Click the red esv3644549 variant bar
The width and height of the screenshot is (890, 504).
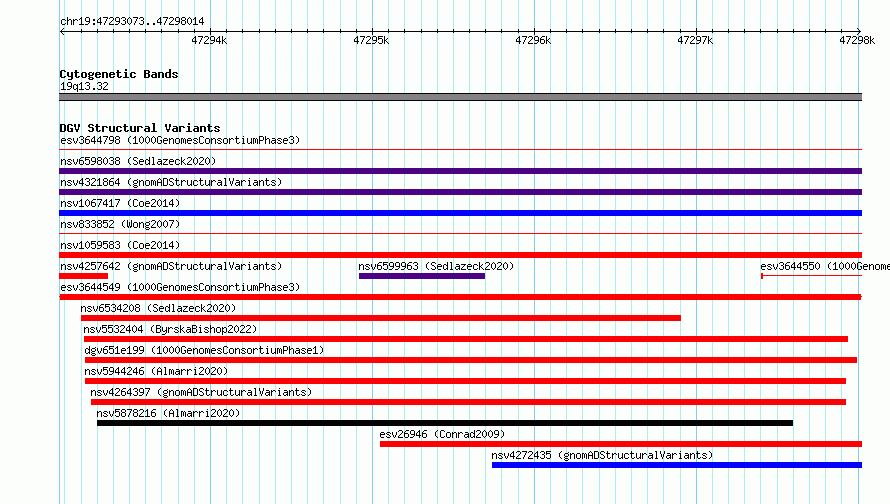460,297
